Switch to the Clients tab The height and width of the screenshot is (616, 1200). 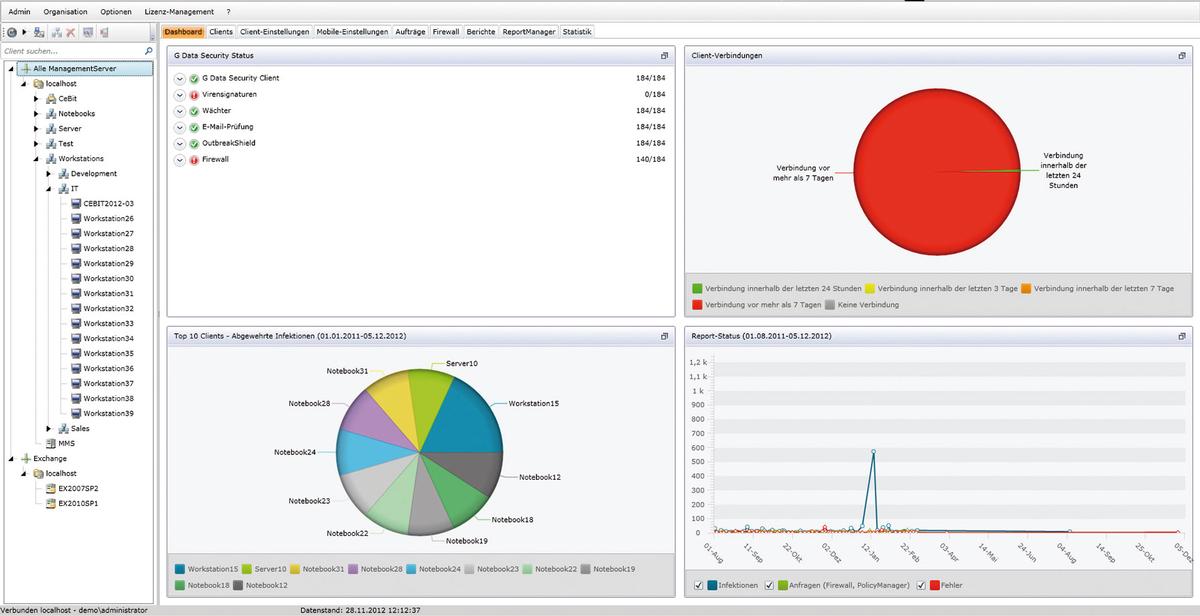click(221, 32)
